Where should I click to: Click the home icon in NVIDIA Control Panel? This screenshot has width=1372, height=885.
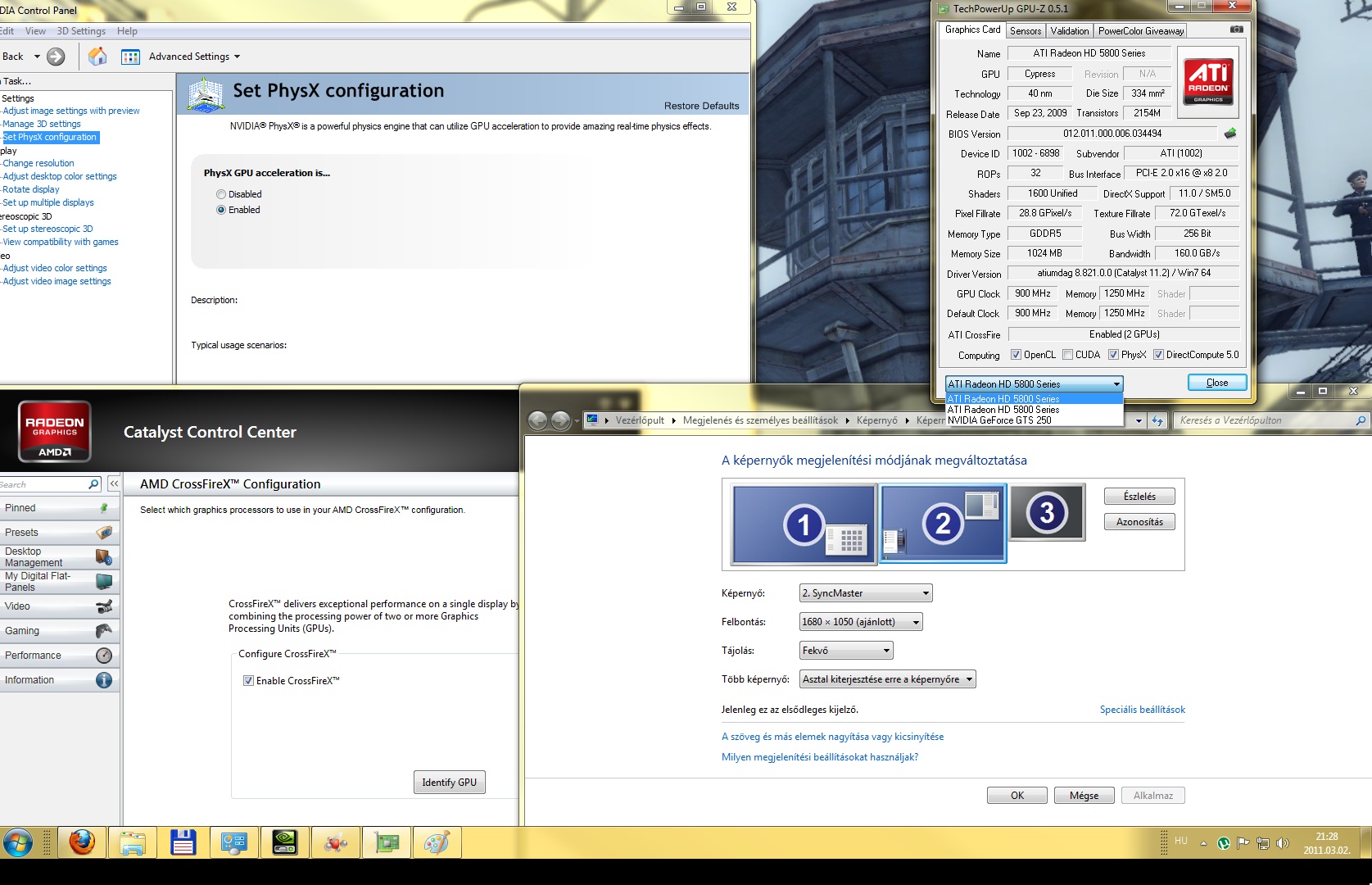pyautogui.click(x=97, y=57)
